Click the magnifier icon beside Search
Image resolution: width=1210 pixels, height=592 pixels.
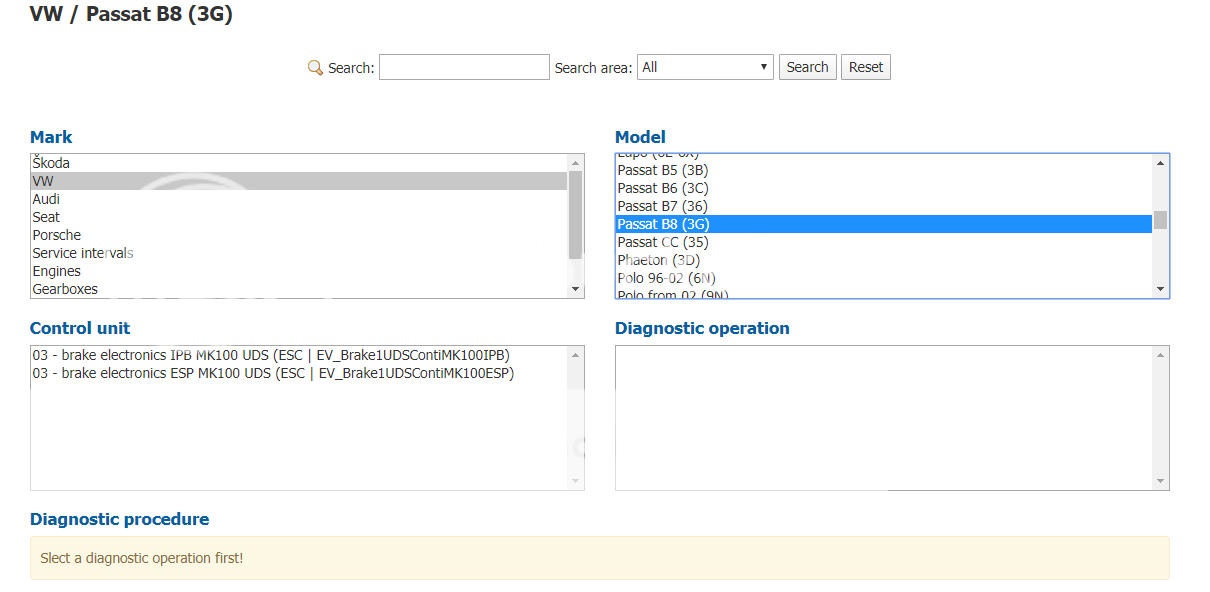coord(315,67)
